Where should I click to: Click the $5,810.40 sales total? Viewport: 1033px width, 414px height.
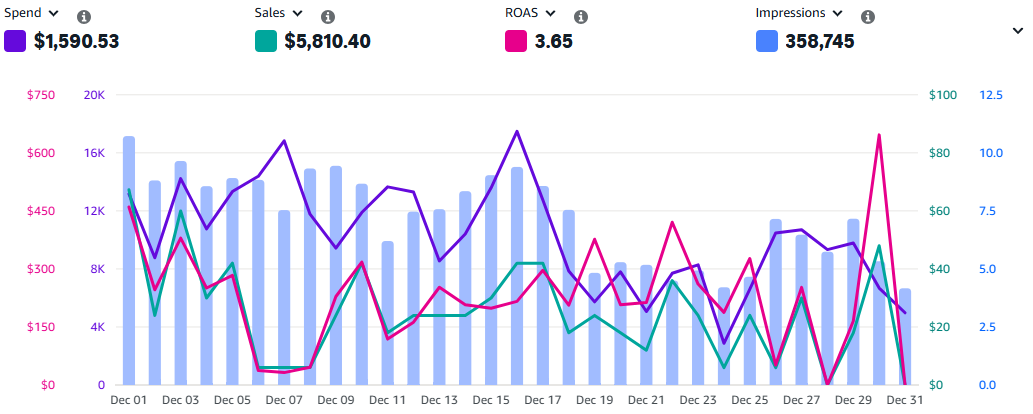(328, 42)
